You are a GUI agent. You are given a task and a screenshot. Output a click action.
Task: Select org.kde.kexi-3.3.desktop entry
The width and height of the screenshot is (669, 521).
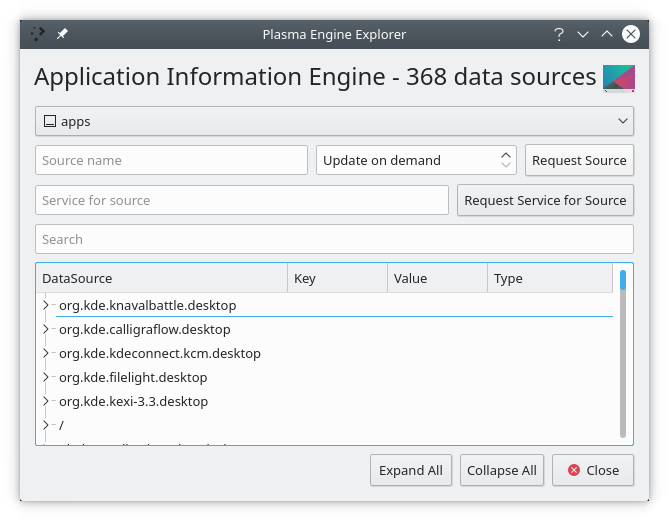coord(133,402)
